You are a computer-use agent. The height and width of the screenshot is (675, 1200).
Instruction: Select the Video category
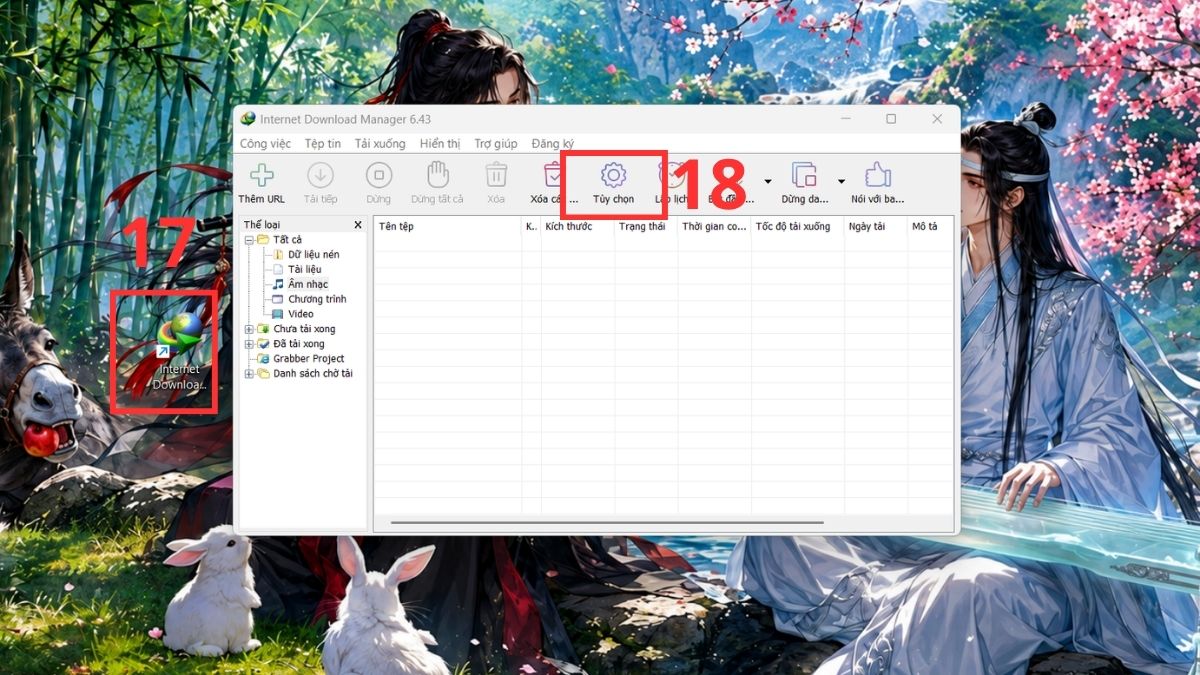coord(301,314)
